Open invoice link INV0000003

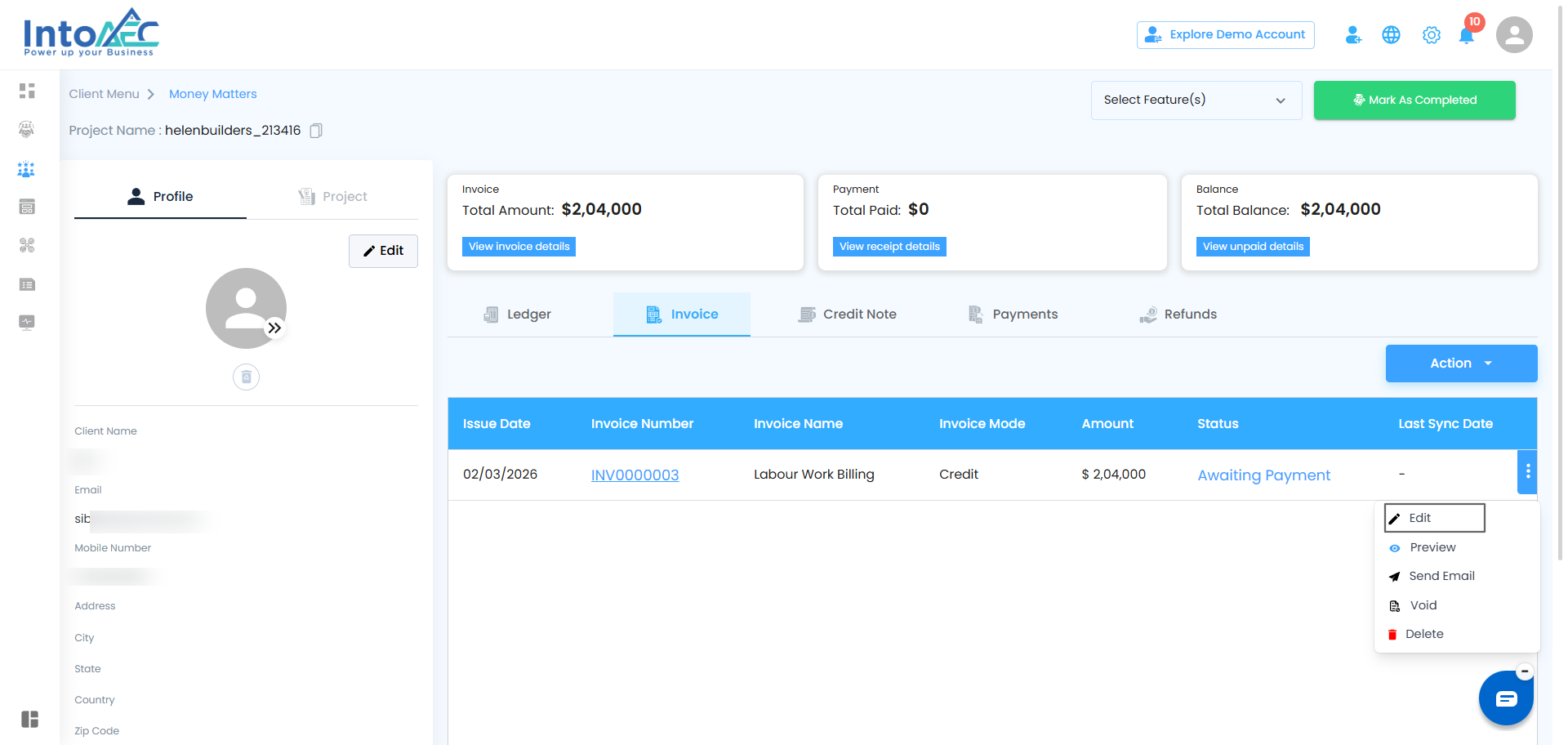point(635,475)
